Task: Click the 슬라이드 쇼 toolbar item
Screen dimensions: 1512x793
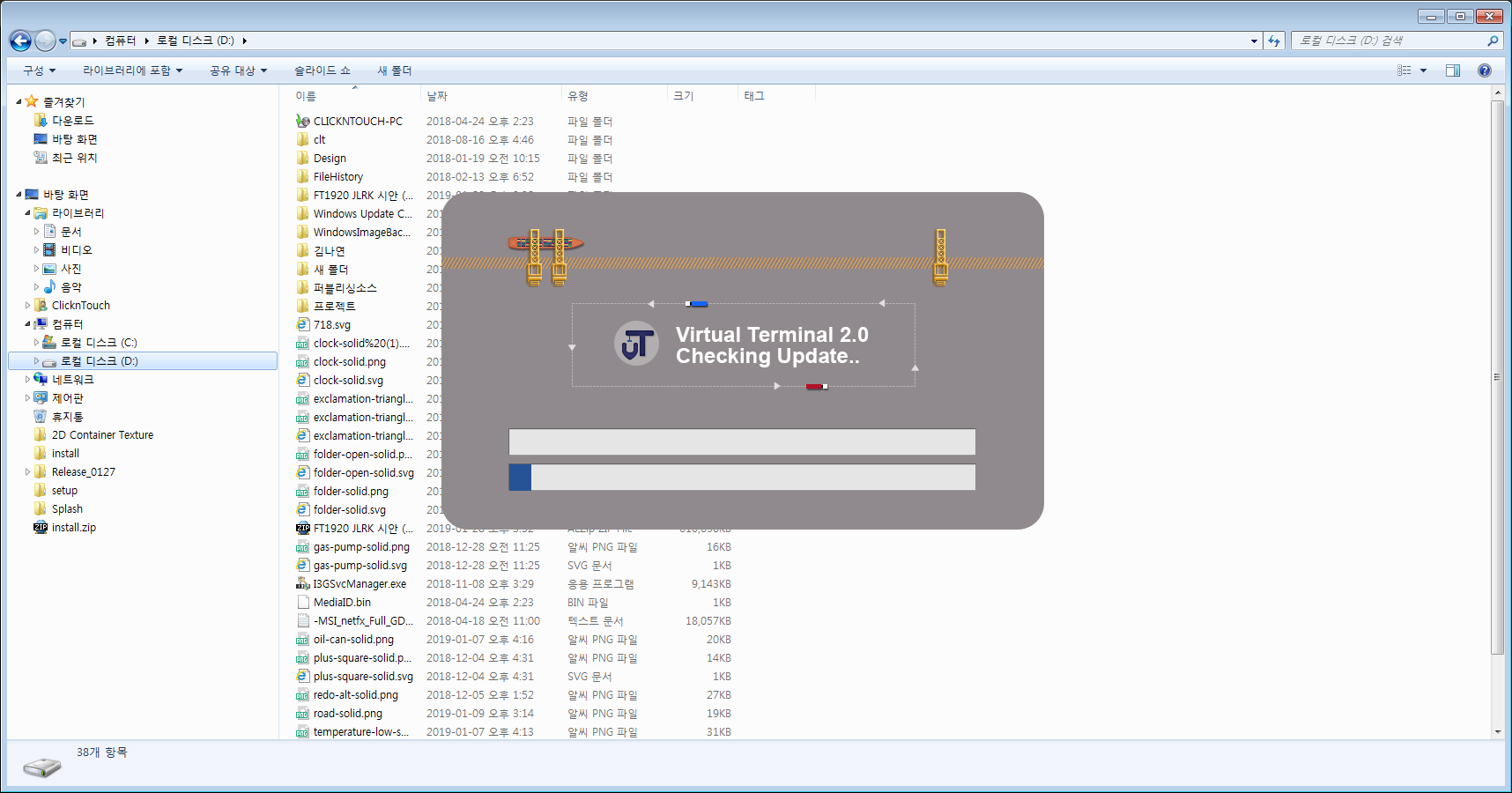Action: pos(322,70)
